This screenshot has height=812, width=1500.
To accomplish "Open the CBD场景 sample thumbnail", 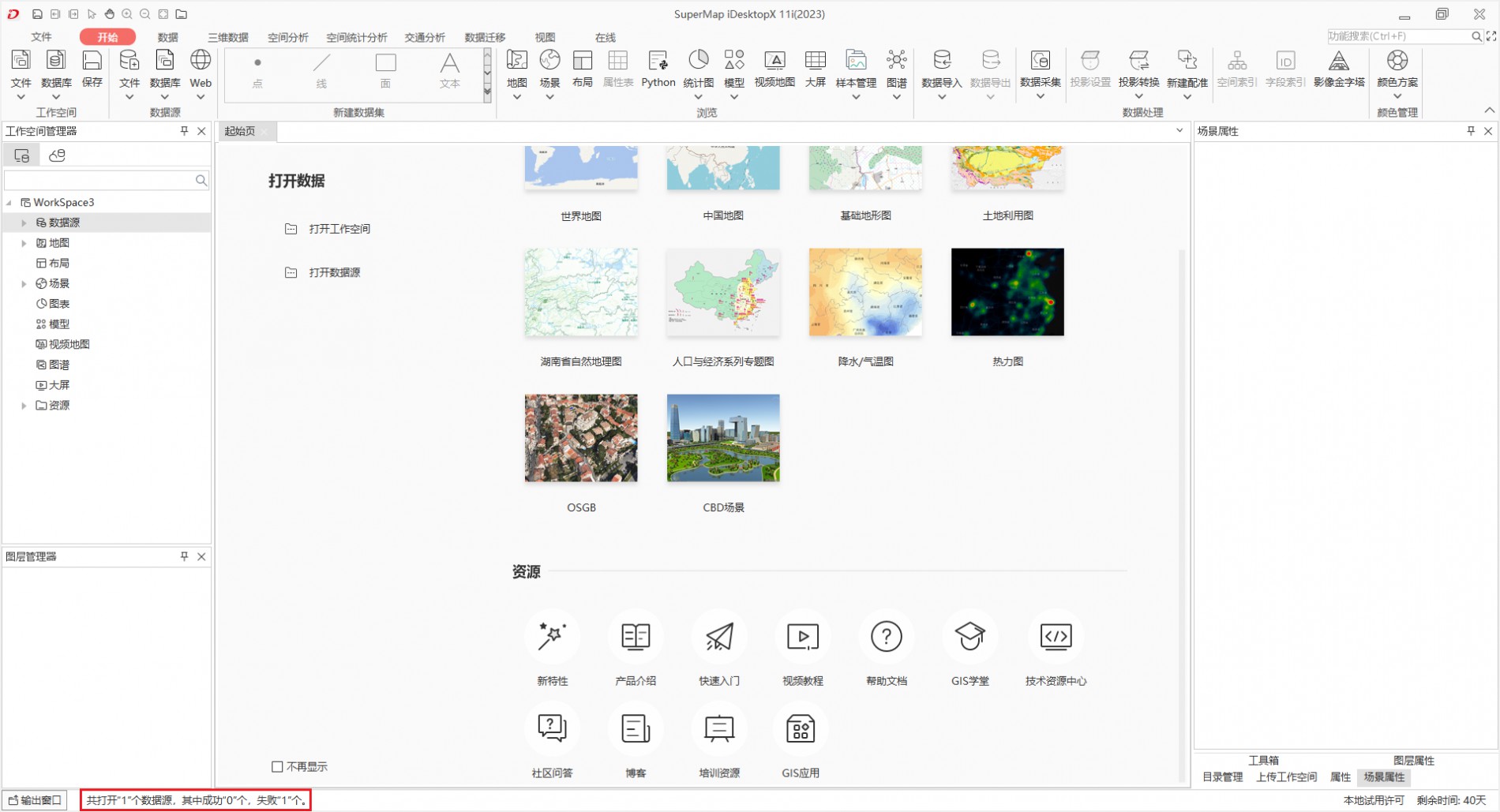I will pyautogui.click(x=723, y=438).
